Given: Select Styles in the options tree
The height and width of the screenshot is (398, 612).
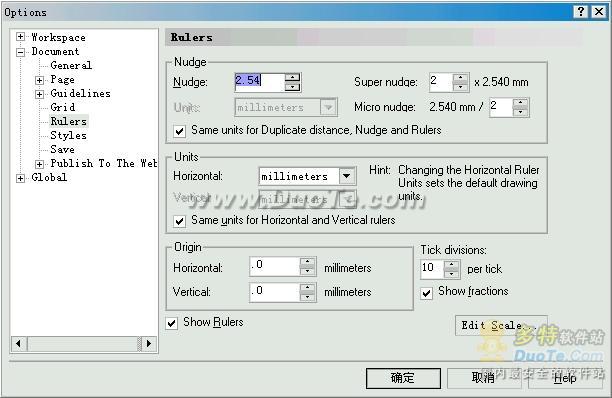Looking at the screenshot, I should point(68,135).
